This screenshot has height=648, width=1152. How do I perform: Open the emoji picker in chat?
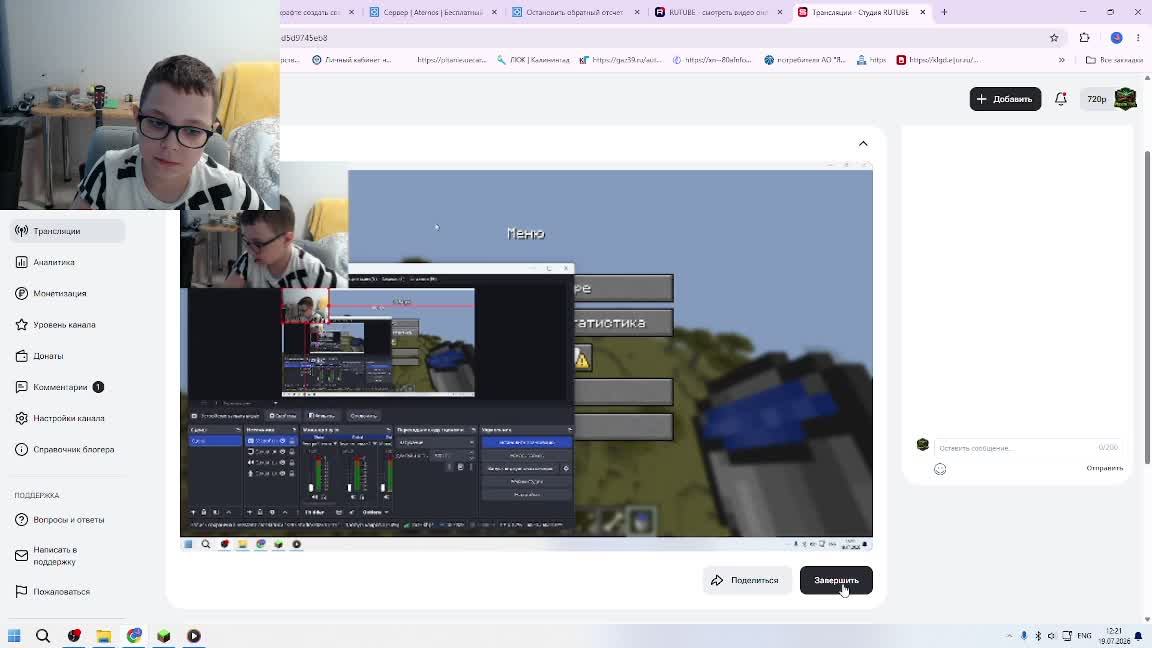tap(940, 469)
